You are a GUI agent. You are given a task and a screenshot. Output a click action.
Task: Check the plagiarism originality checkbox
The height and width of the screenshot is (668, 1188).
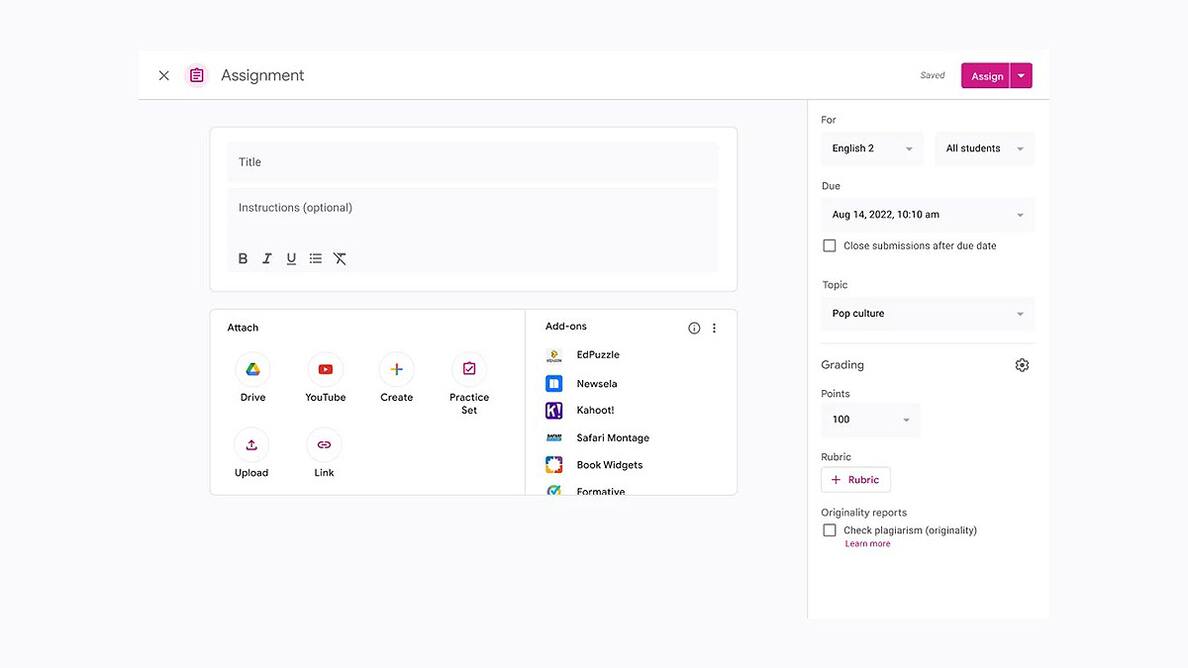tap(829, 531)
